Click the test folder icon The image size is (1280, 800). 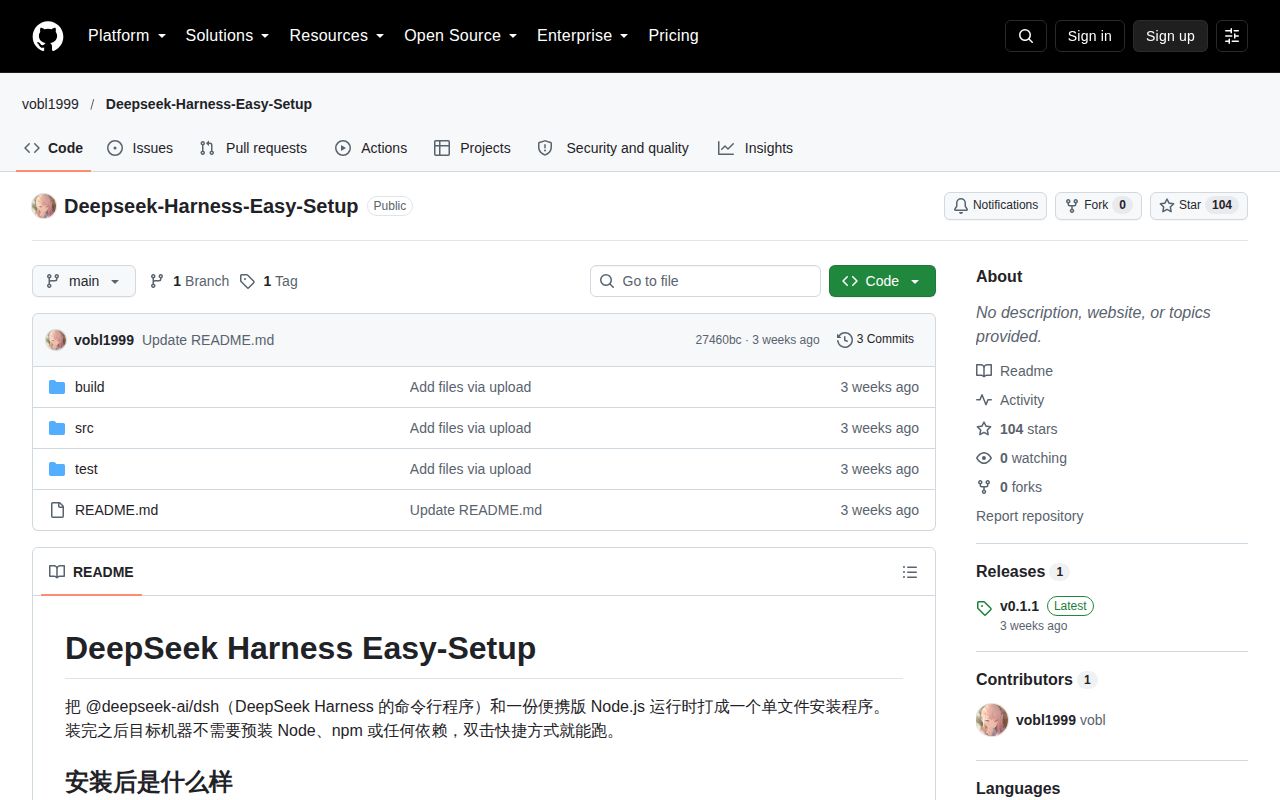coord(57,469)
